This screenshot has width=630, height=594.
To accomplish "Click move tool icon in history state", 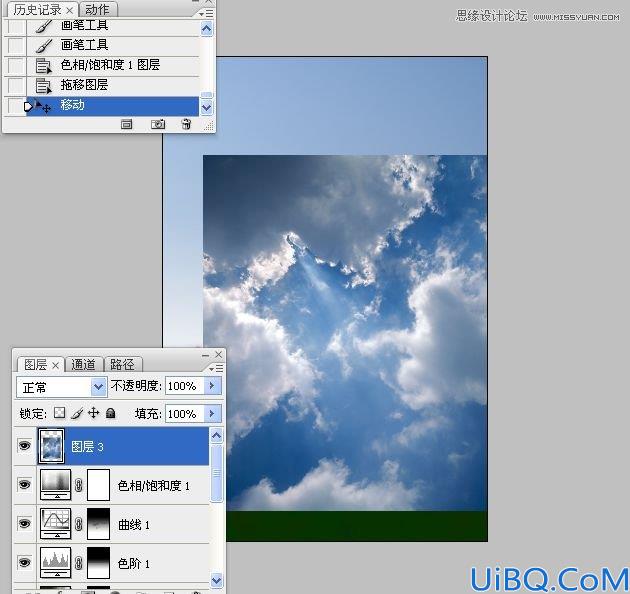I will pyautogui.click(x=43, y=106).
